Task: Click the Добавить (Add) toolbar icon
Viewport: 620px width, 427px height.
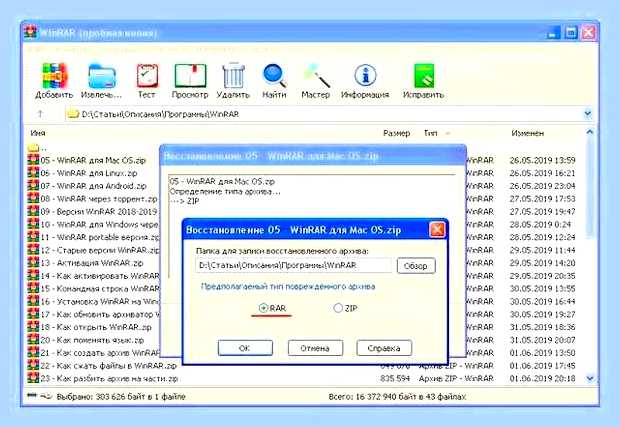Action: pos(55,76)
